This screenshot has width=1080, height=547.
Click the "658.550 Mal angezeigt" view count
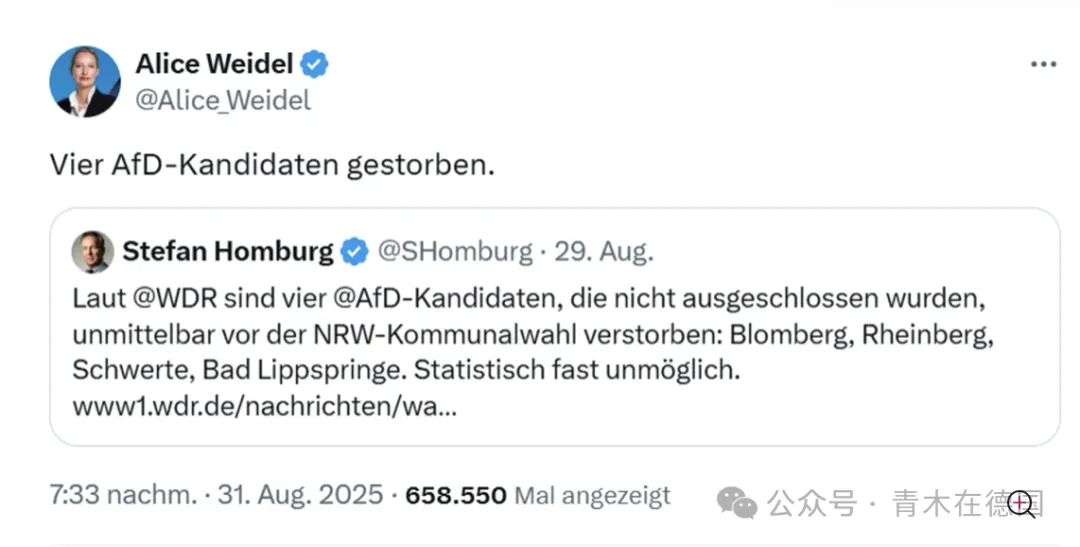(538, 495)
